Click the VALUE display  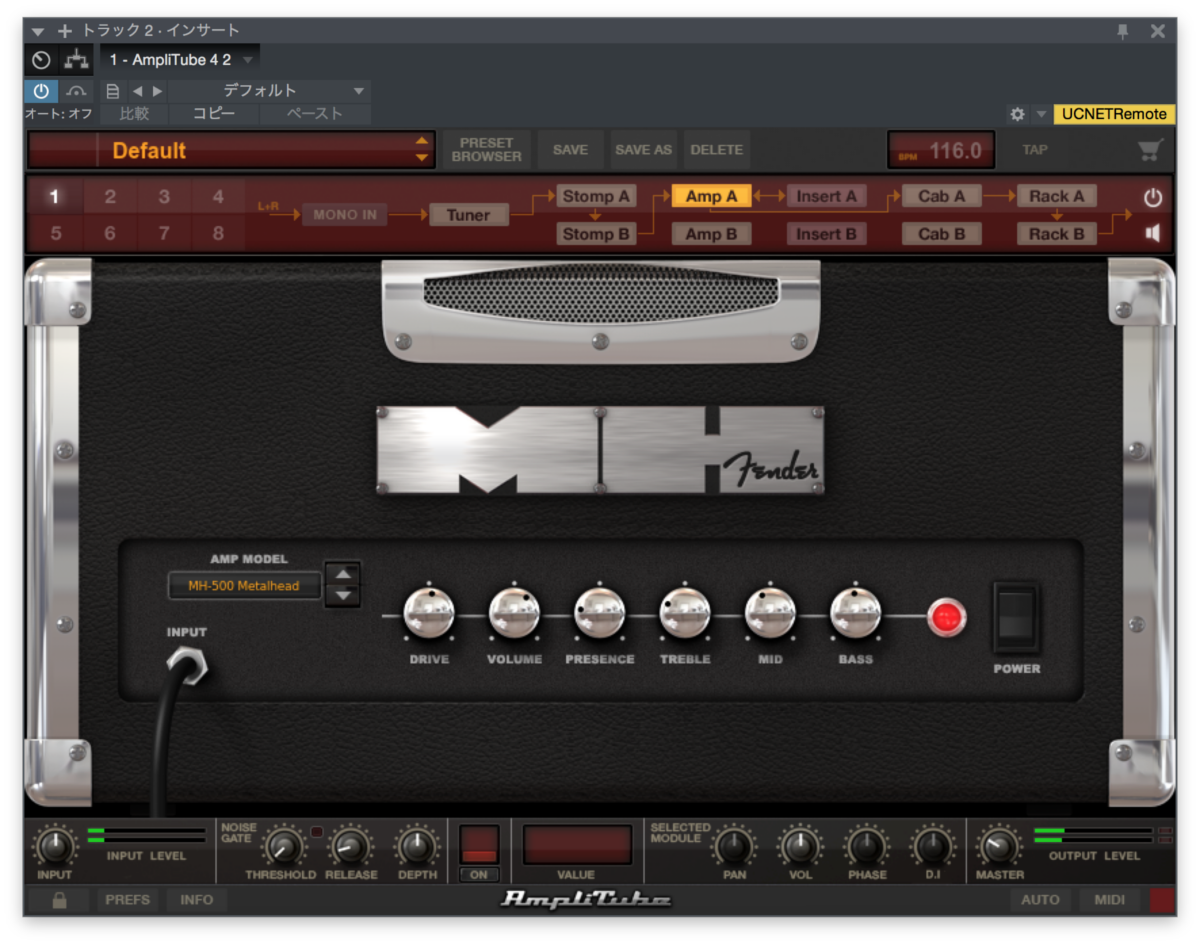[x=577, y=845]
